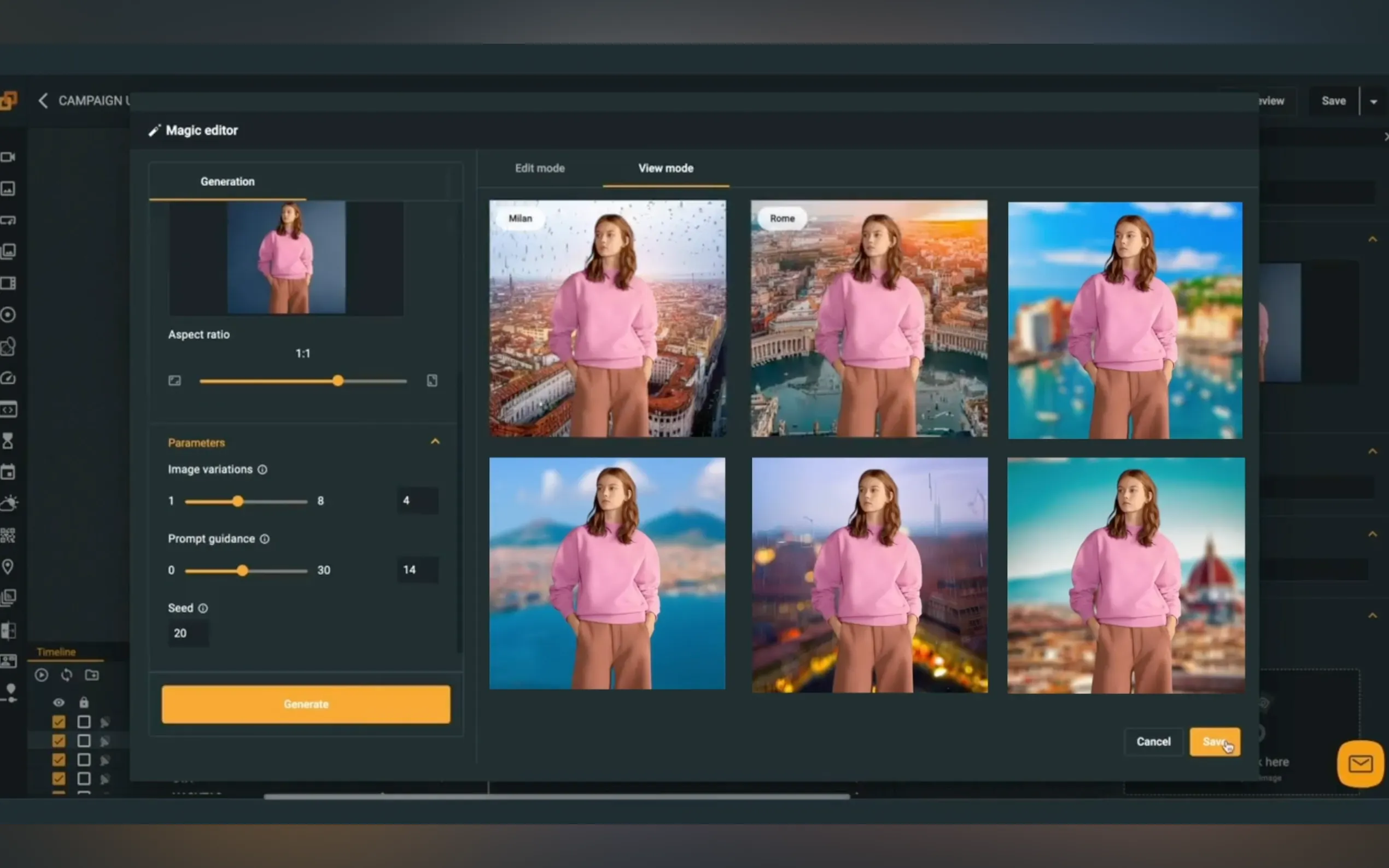This screenshot has height=868, width=1389.
Task: Click the orange Generate button
Action: (x=306, y=704)
